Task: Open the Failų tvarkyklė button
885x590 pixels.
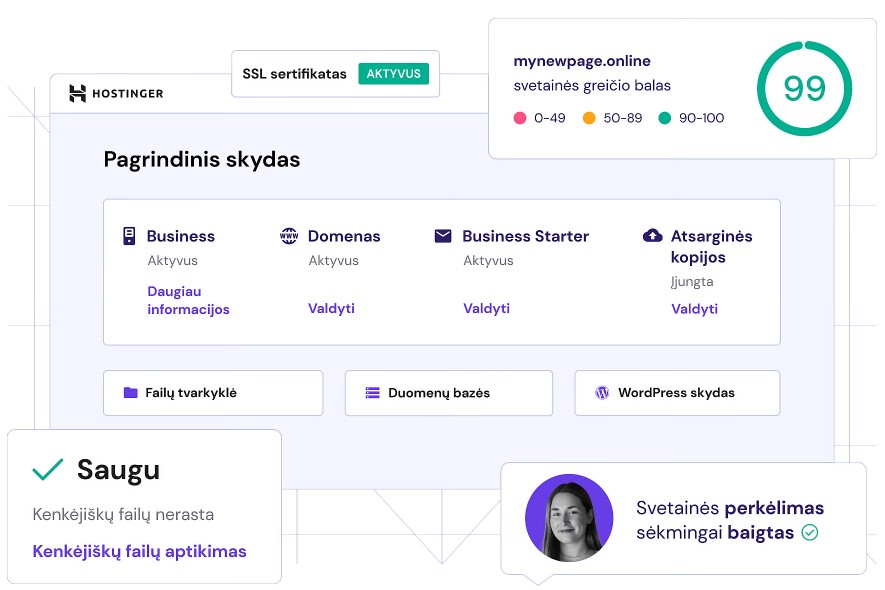Action: 213,393
